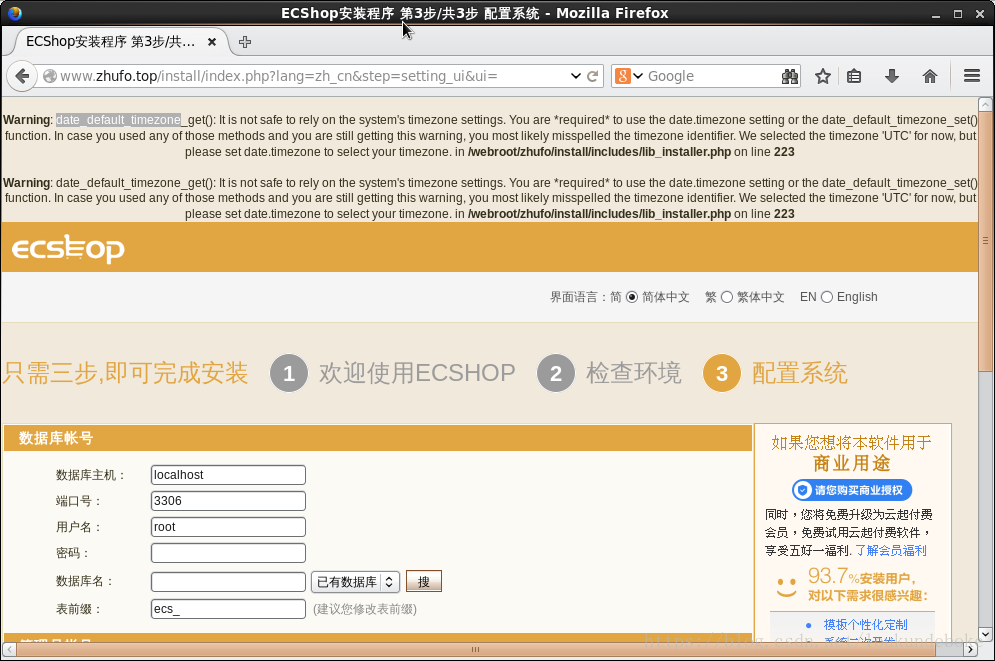Bookmark this page with the star icon
Screen dimensions: 995x661
[823, 76]
